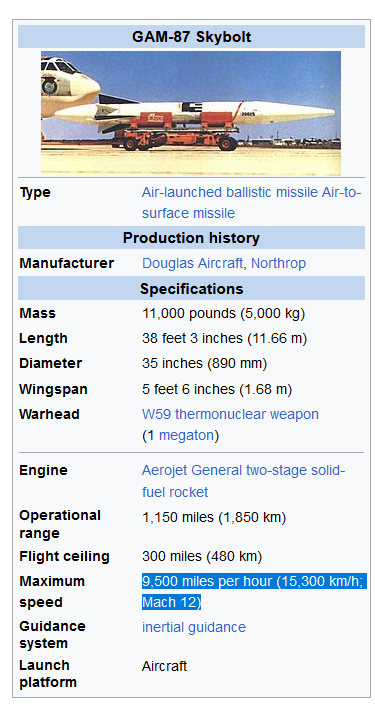The image size is (375, 718).
Task: Click the Wingspan value 5 feet 6 inches
Action: click(217, 390)
